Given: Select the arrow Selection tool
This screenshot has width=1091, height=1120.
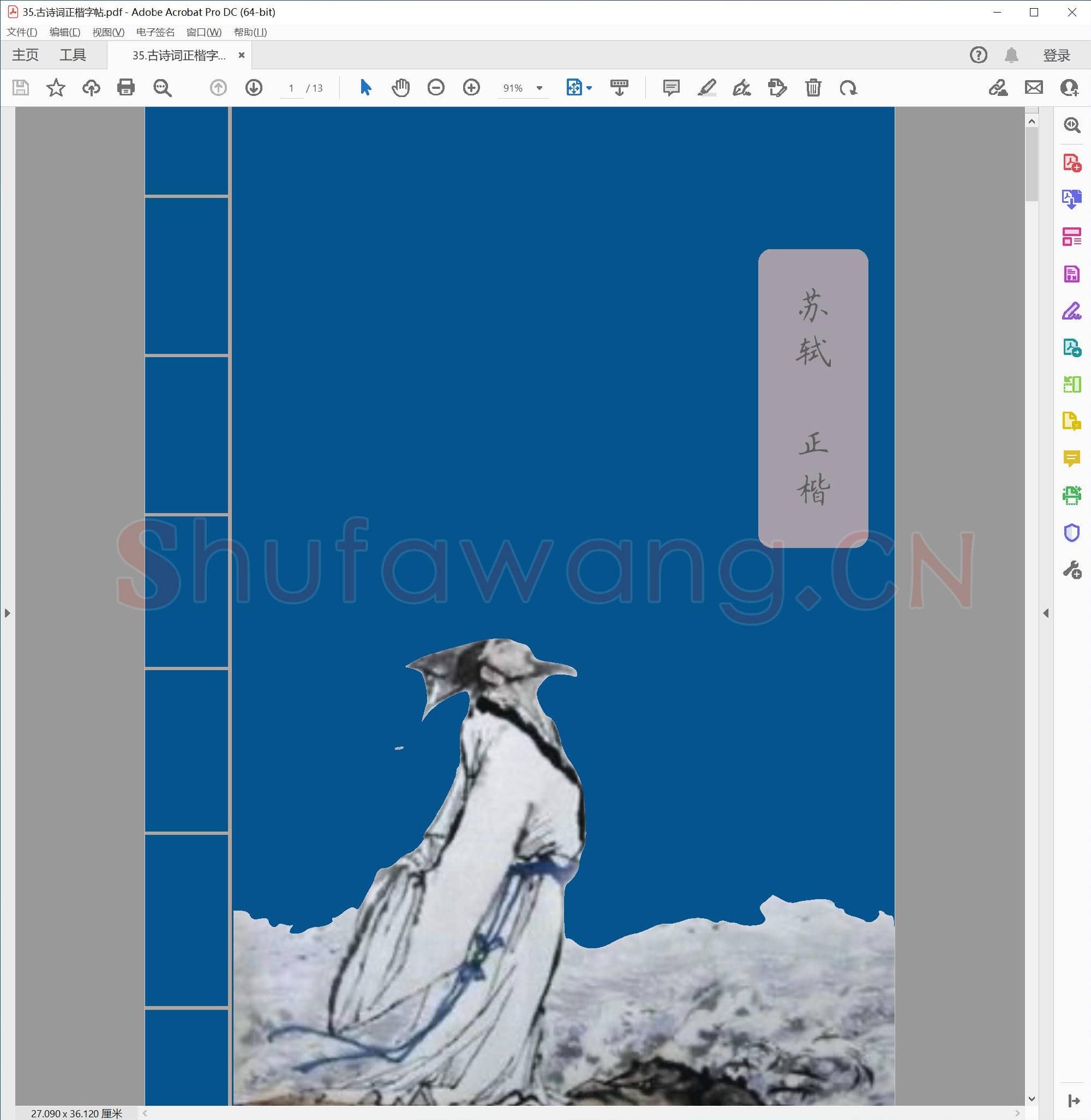Looking at the screenshot, I should (x=365, y=88).
